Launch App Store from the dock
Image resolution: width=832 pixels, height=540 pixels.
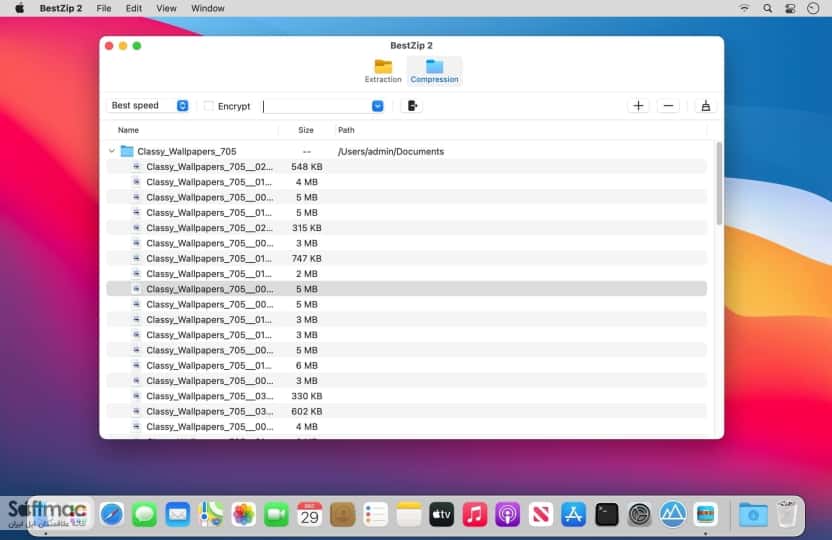(x=574, y=514)
